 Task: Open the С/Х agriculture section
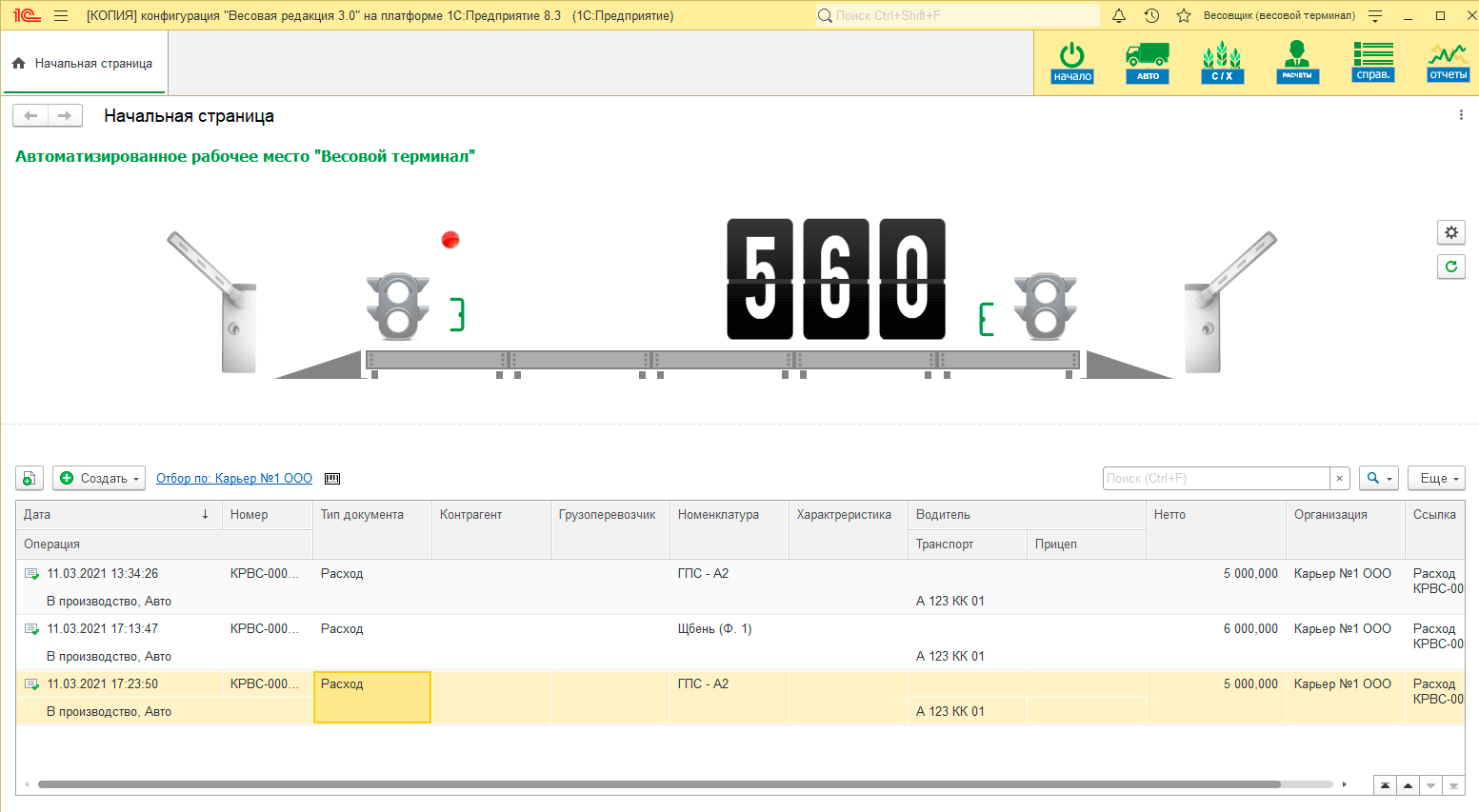tap(1222, 63)
